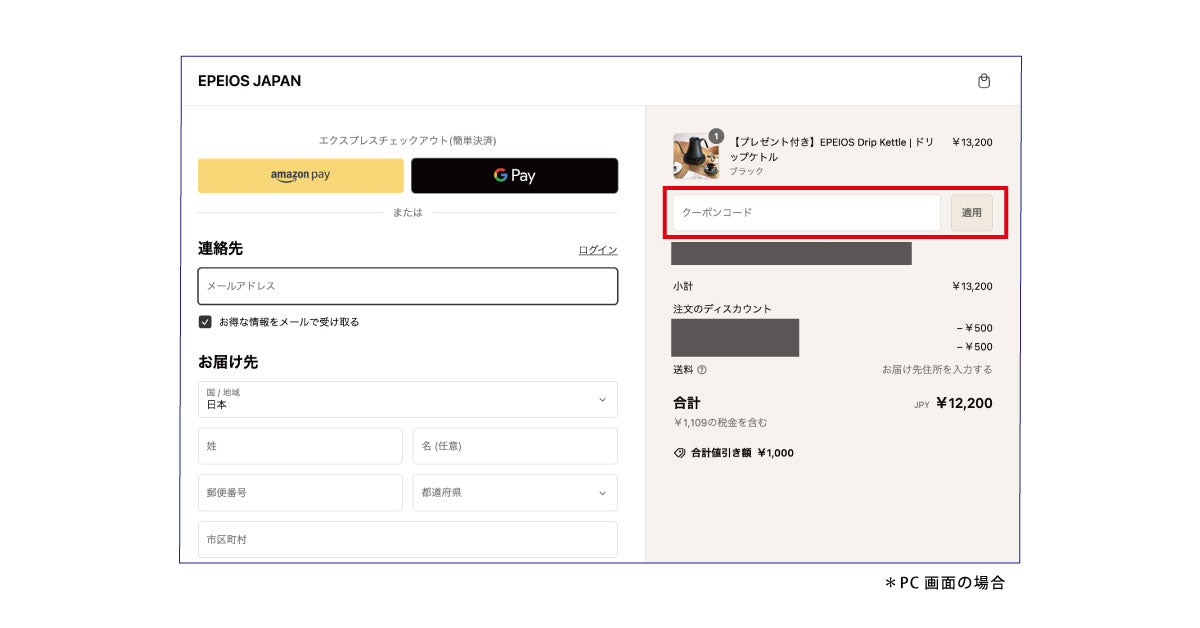Image resolution: width=1200 pixels, height=628 pixels.
Task: Click the discount tag icon beside 合計値引き額
Action: (680, 453)
